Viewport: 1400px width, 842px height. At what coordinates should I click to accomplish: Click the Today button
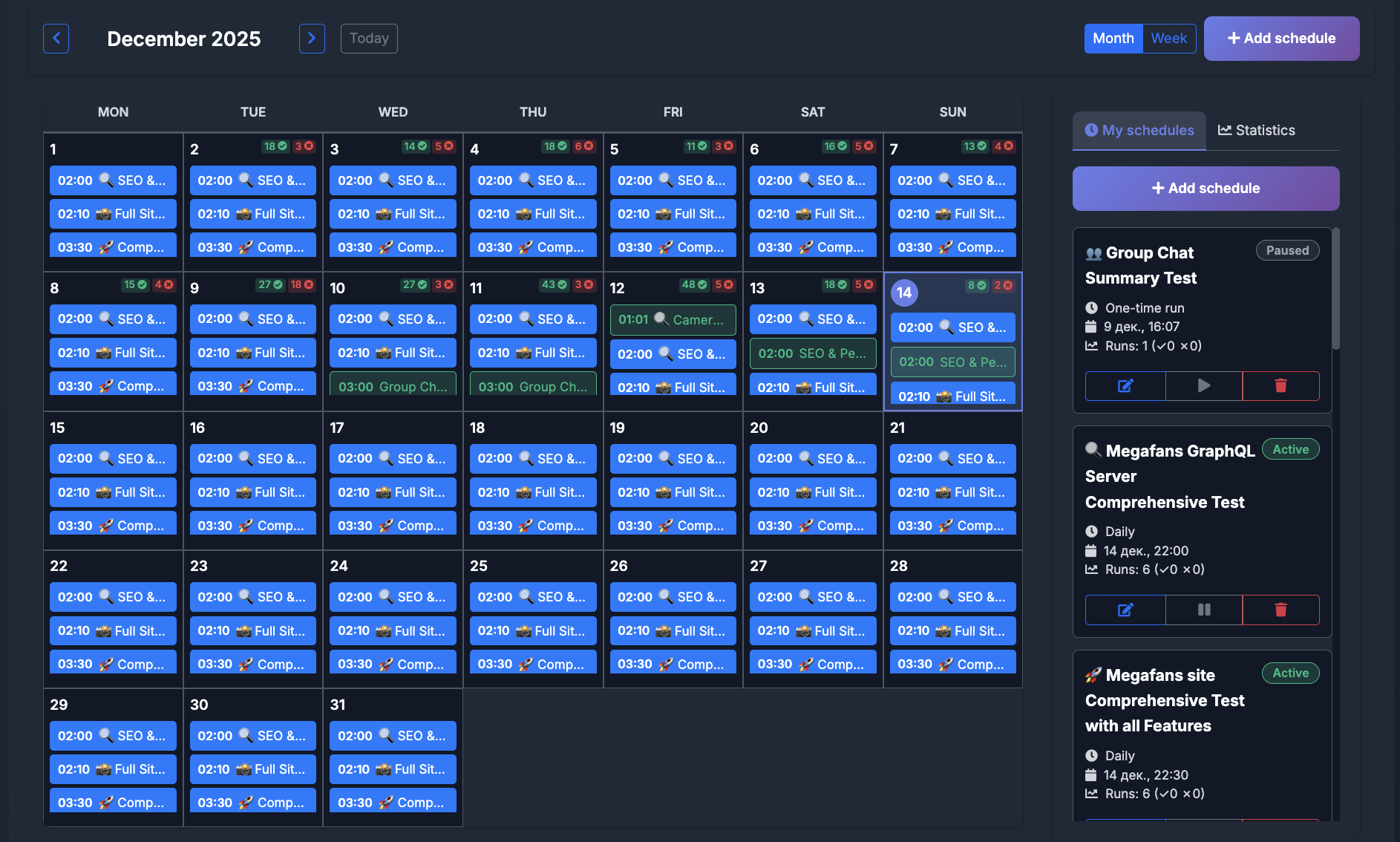369,38
